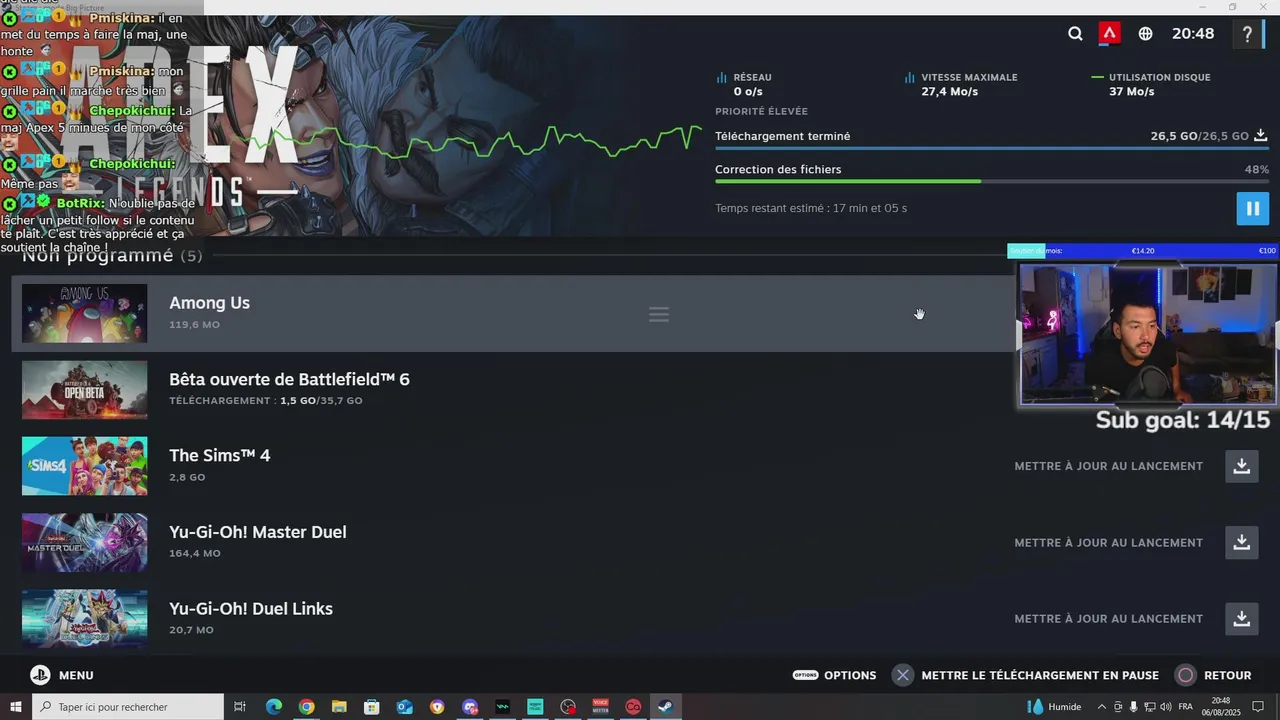The height and width of the screenshot is (720, 1280).
Task: Select the Yu-Gi-Oh! Master Duel thumbnail
Action: [85, 542]
